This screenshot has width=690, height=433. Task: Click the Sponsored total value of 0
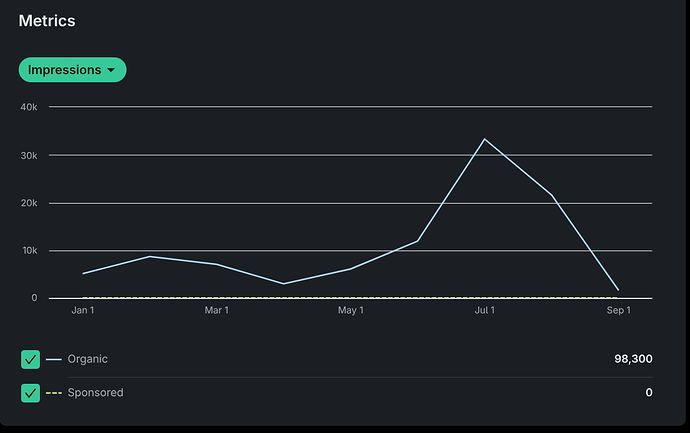[648, 393]
